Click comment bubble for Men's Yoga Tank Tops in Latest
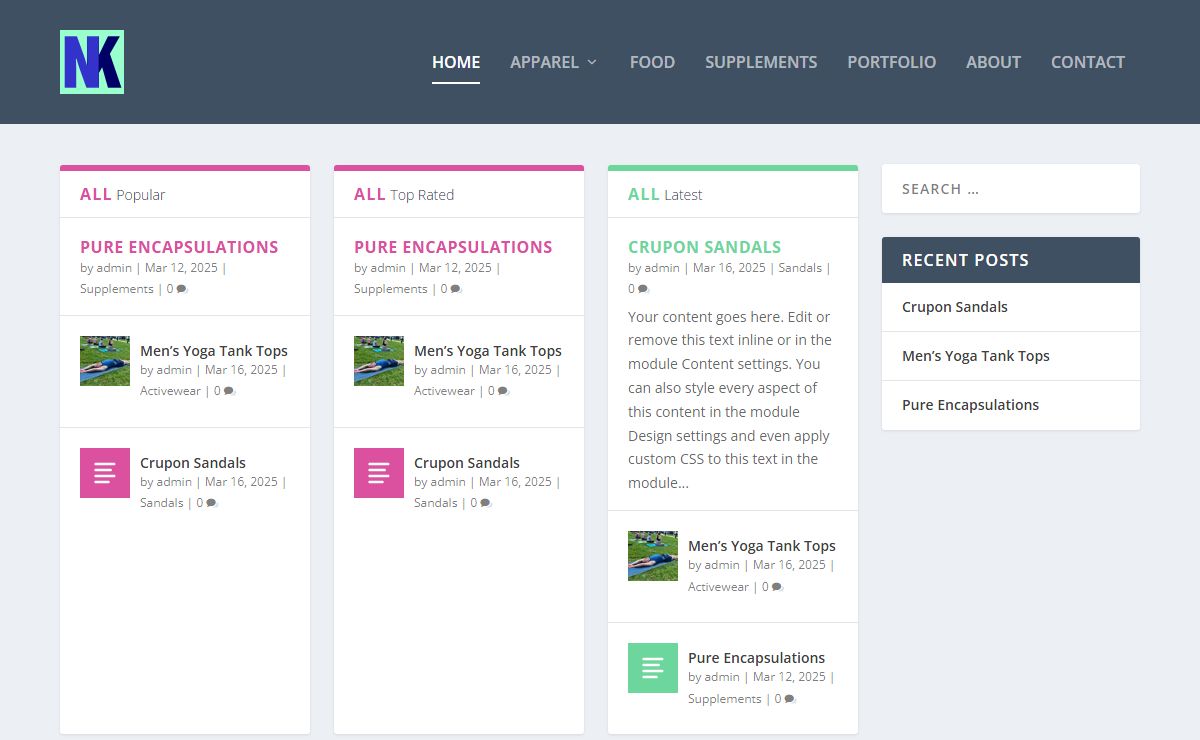Screen dimensions: 1200x740 tap(778, 587)
